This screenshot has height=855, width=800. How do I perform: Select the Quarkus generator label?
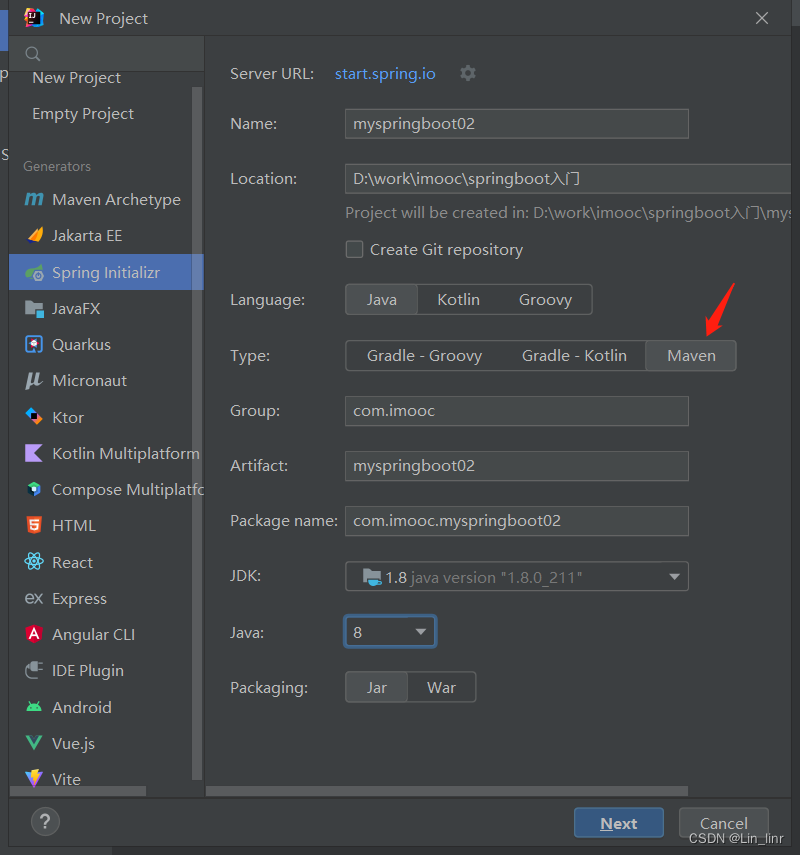coord(81,345)
